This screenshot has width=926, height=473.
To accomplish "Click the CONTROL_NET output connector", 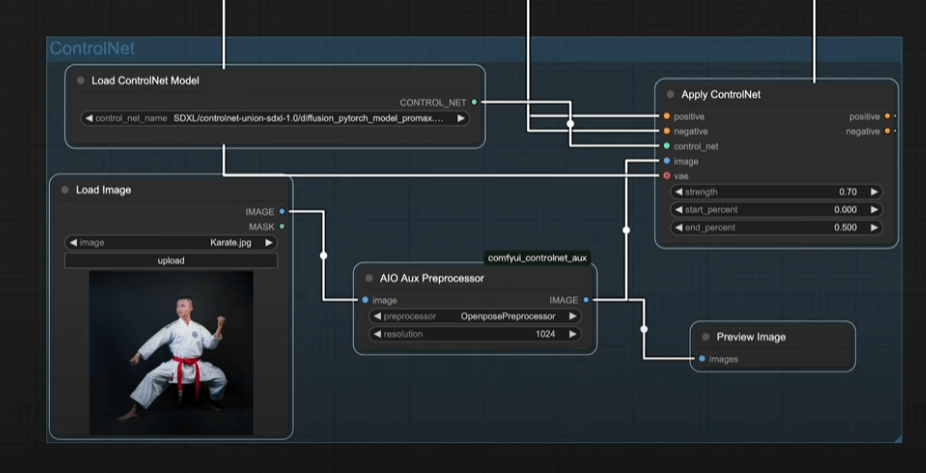I will pos(474,102).
